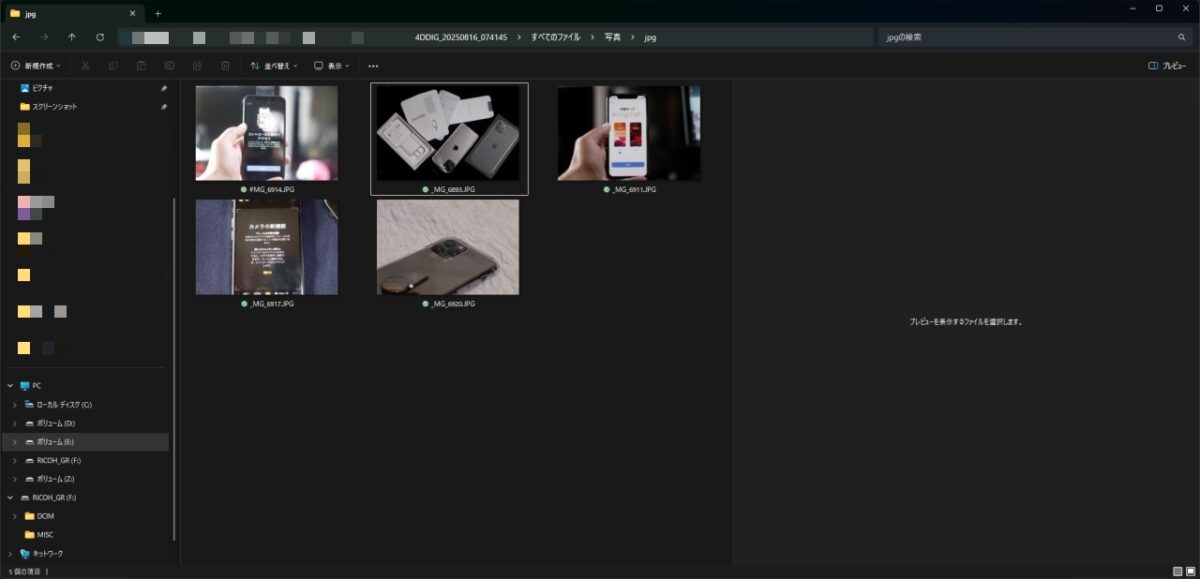Switch to details view in status bar
This screenshot has height=579, width=1200.
(1176, 571)
